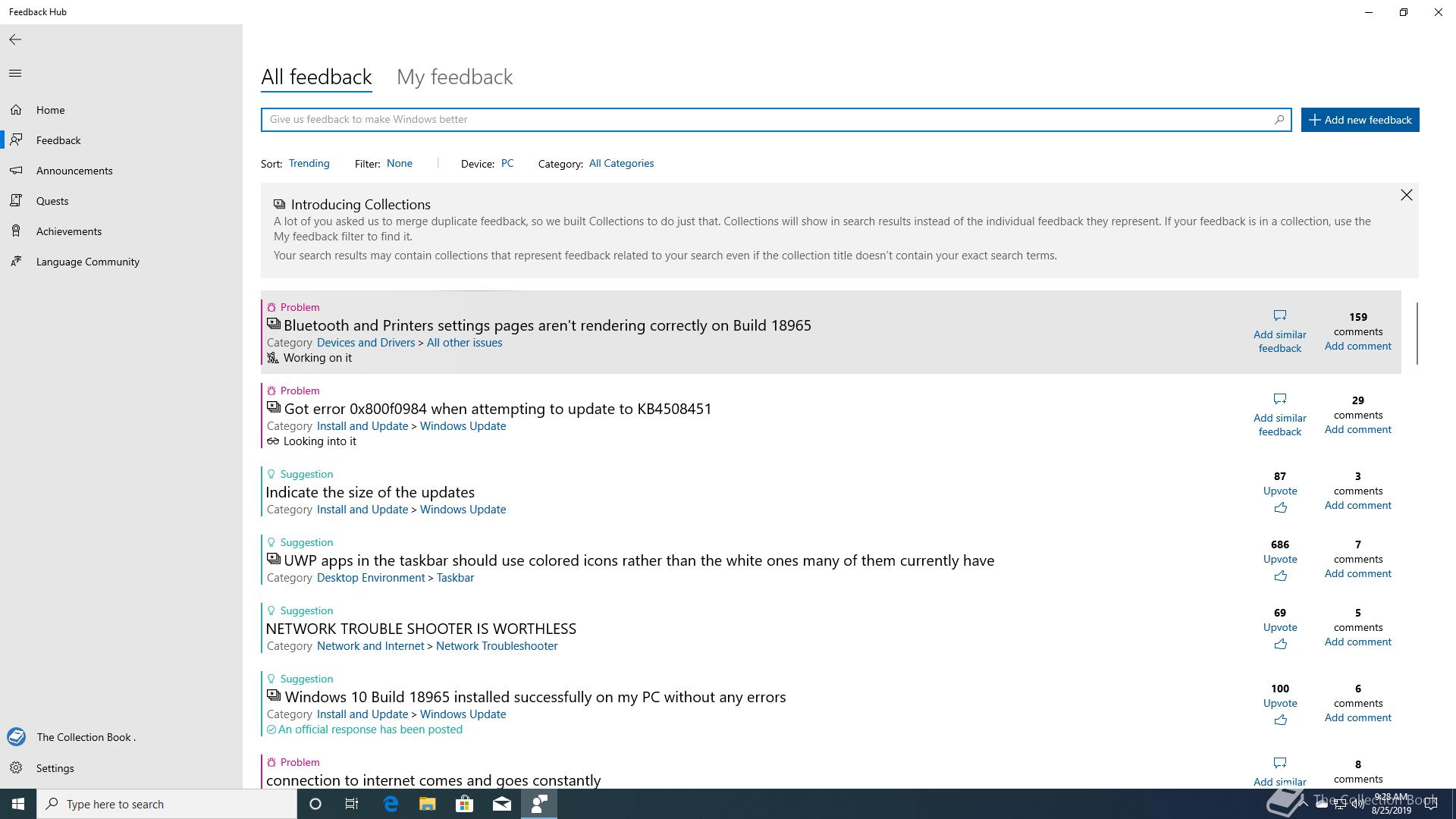Open the All Categories dropdown
Image resolution: width=1456 pixels, height=819 pixels.
coord(621,163)
